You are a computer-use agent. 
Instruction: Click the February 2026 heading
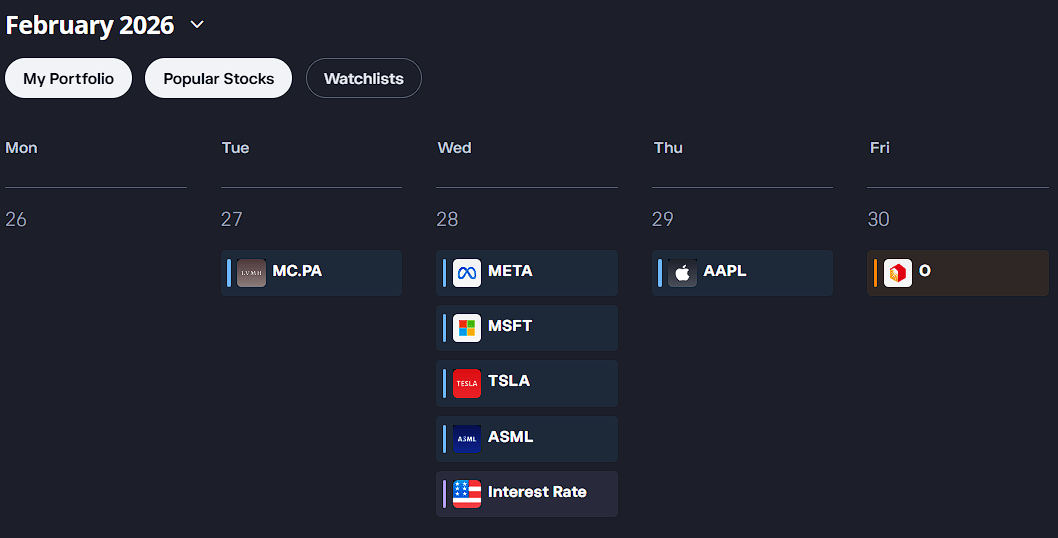click(90, 25)
